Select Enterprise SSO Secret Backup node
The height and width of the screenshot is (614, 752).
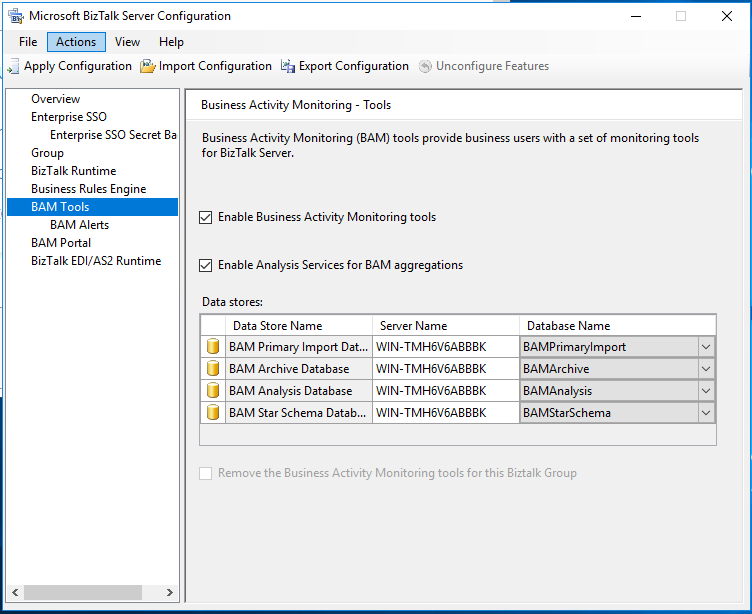[x=113, y=135]
